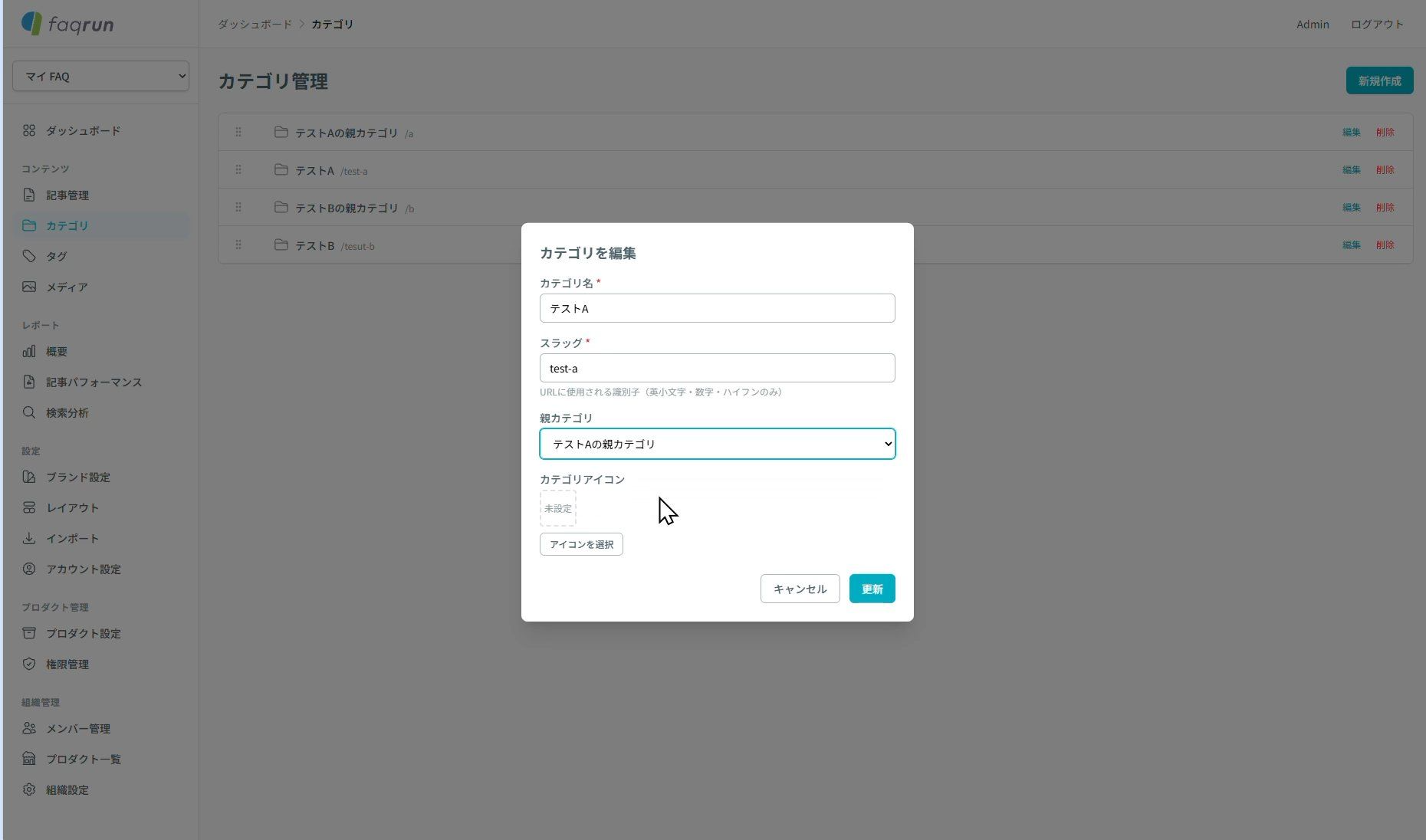The height and width of the screenshot is (840, 1426).
Task: Click the 未設定 icon placeholder
Action: click(x=558, y=508)
